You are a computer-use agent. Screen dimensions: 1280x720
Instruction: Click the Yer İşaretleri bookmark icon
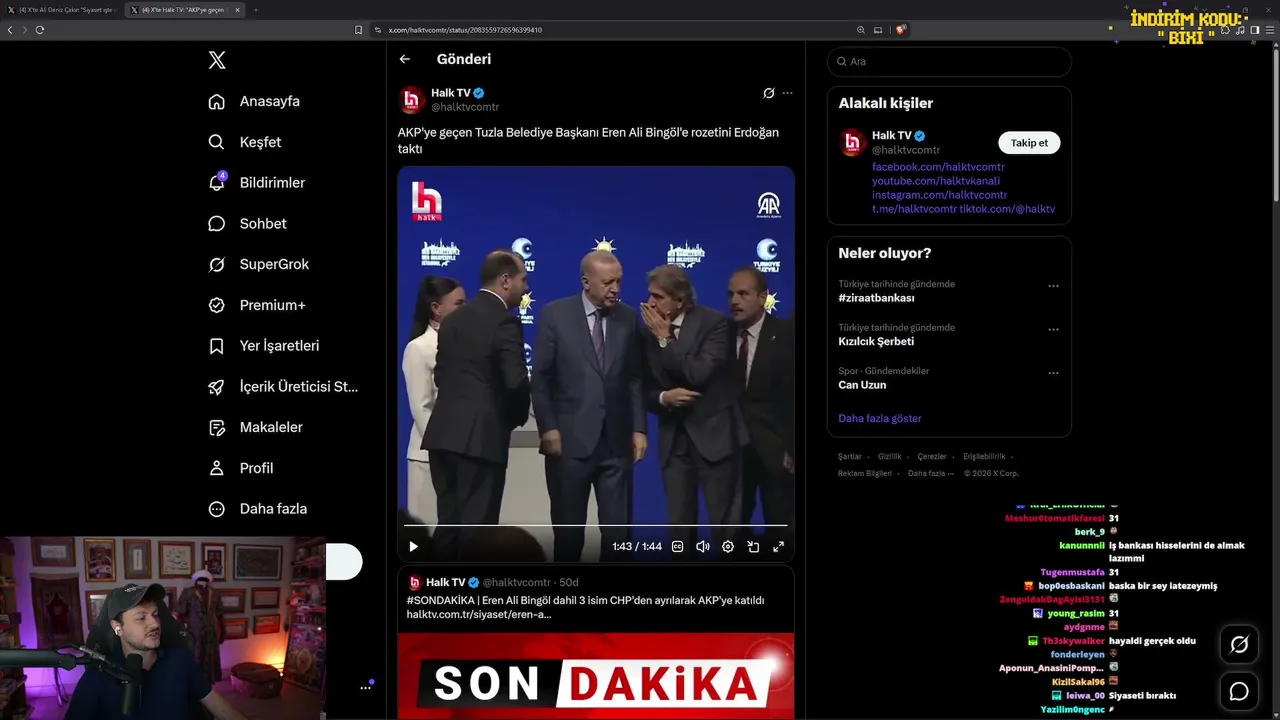click(x=216, y=346)
